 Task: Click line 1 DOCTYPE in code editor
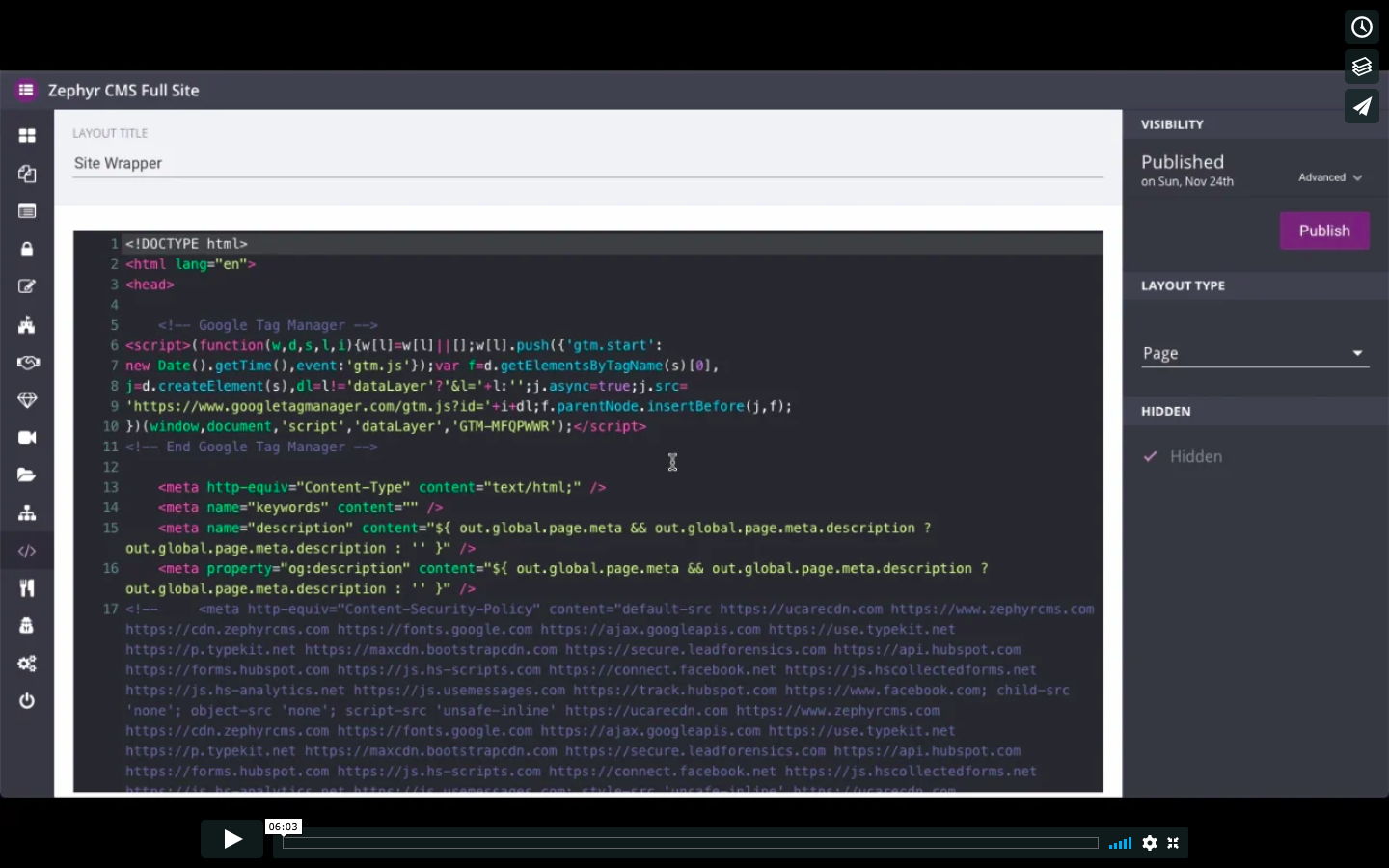pos(186,244)
